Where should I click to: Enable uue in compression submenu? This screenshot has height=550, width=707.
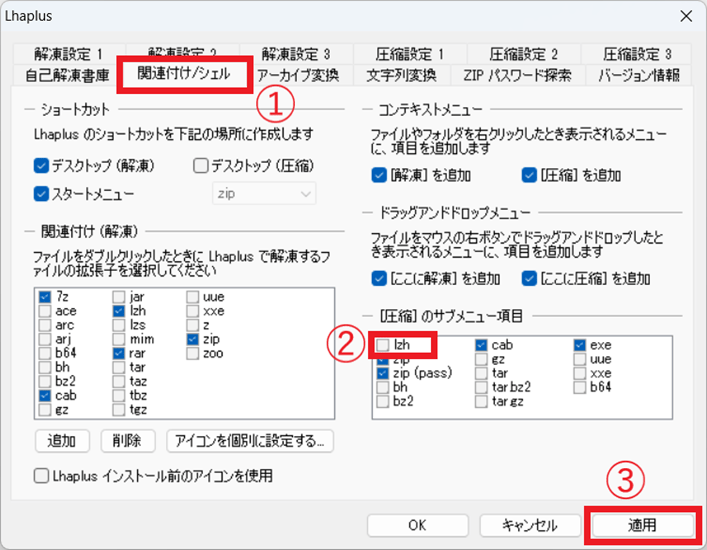[580, 359]
